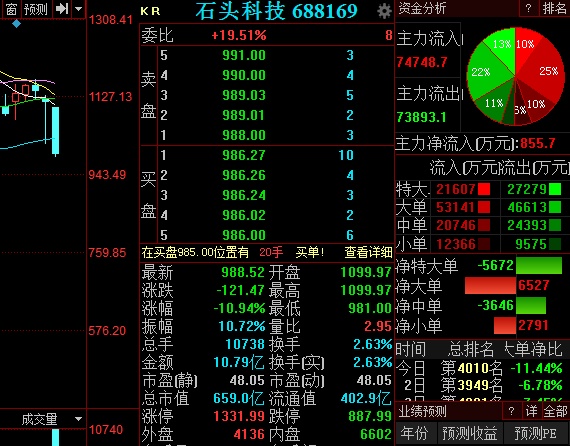Click the 窗 window button in chart toolbar
570x446 pixels.
click(12, 9)
